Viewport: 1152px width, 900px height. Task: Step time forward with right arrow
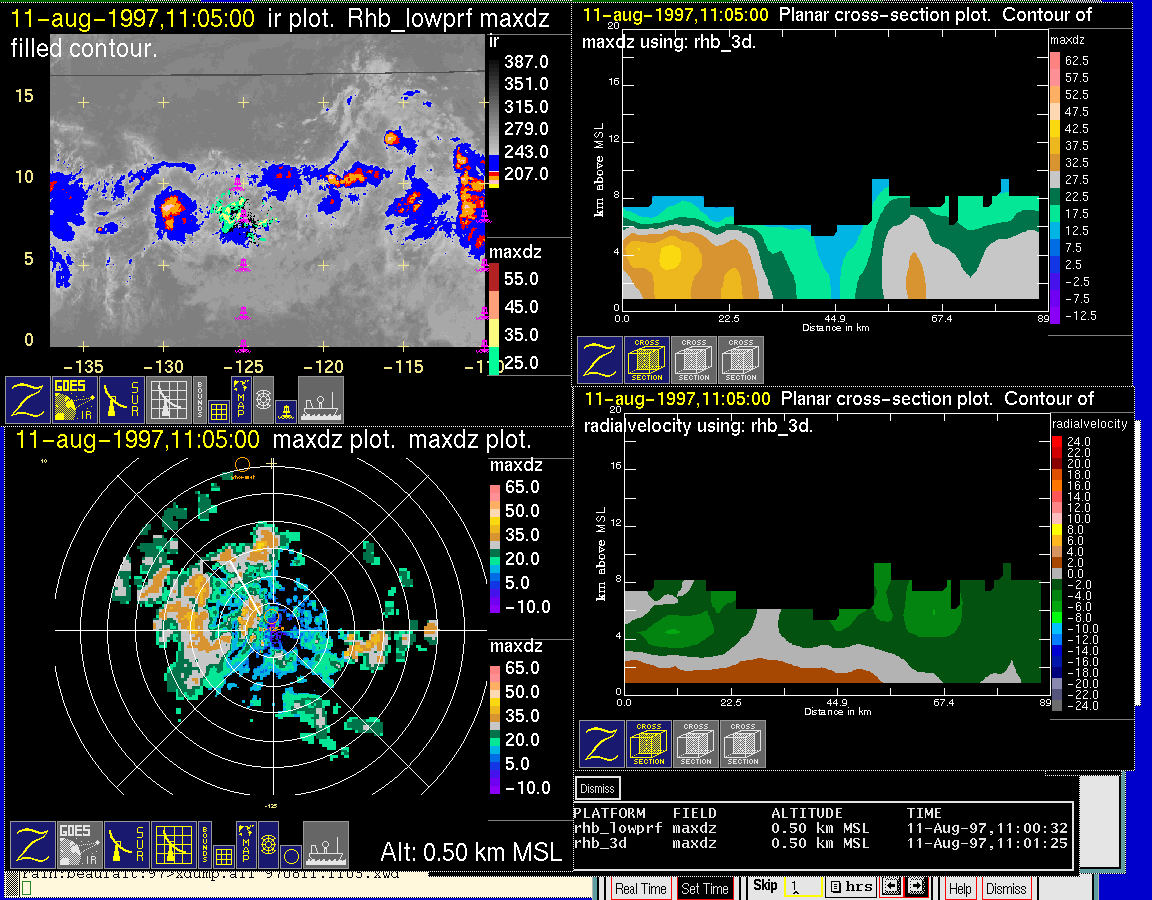pos(917,887)
